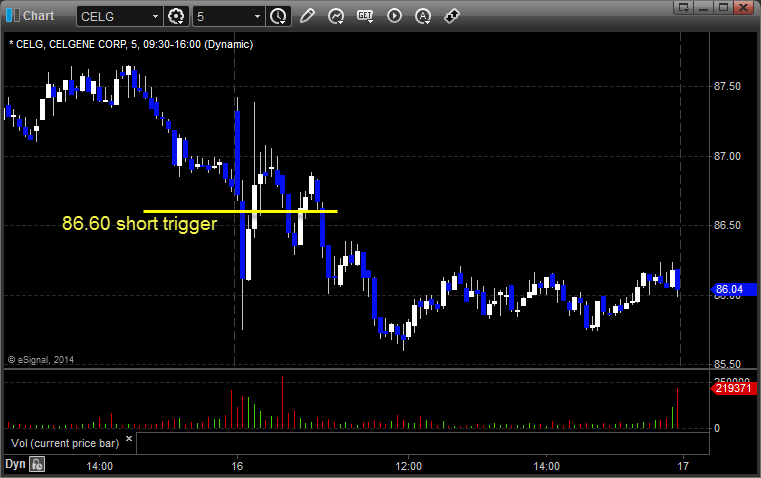Click the 86.50 price axis label
This screenshot has height=478, width=761.
click(x=727, y=225)
